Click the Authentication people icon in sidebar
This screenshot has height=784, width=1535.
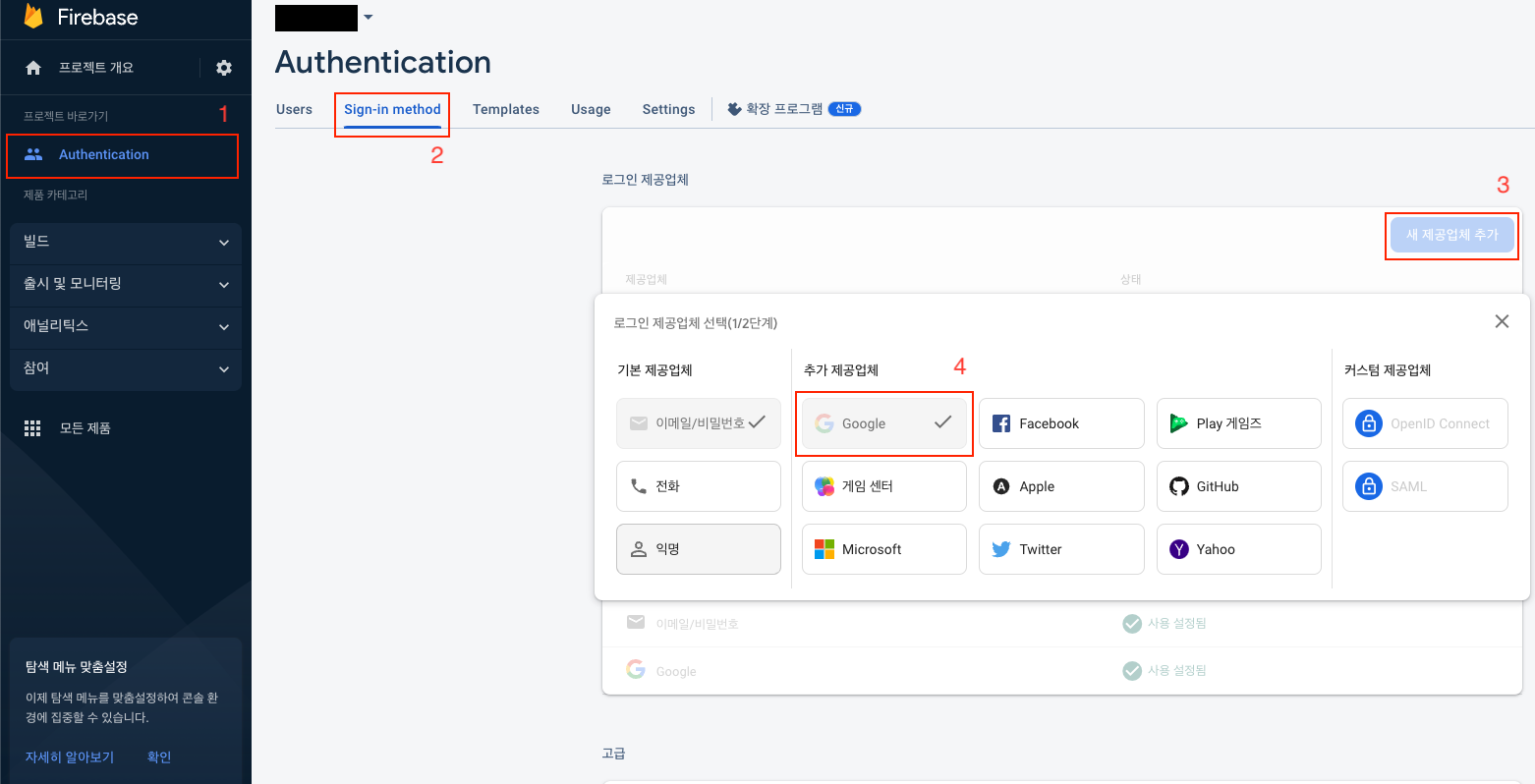coord(33,154)
